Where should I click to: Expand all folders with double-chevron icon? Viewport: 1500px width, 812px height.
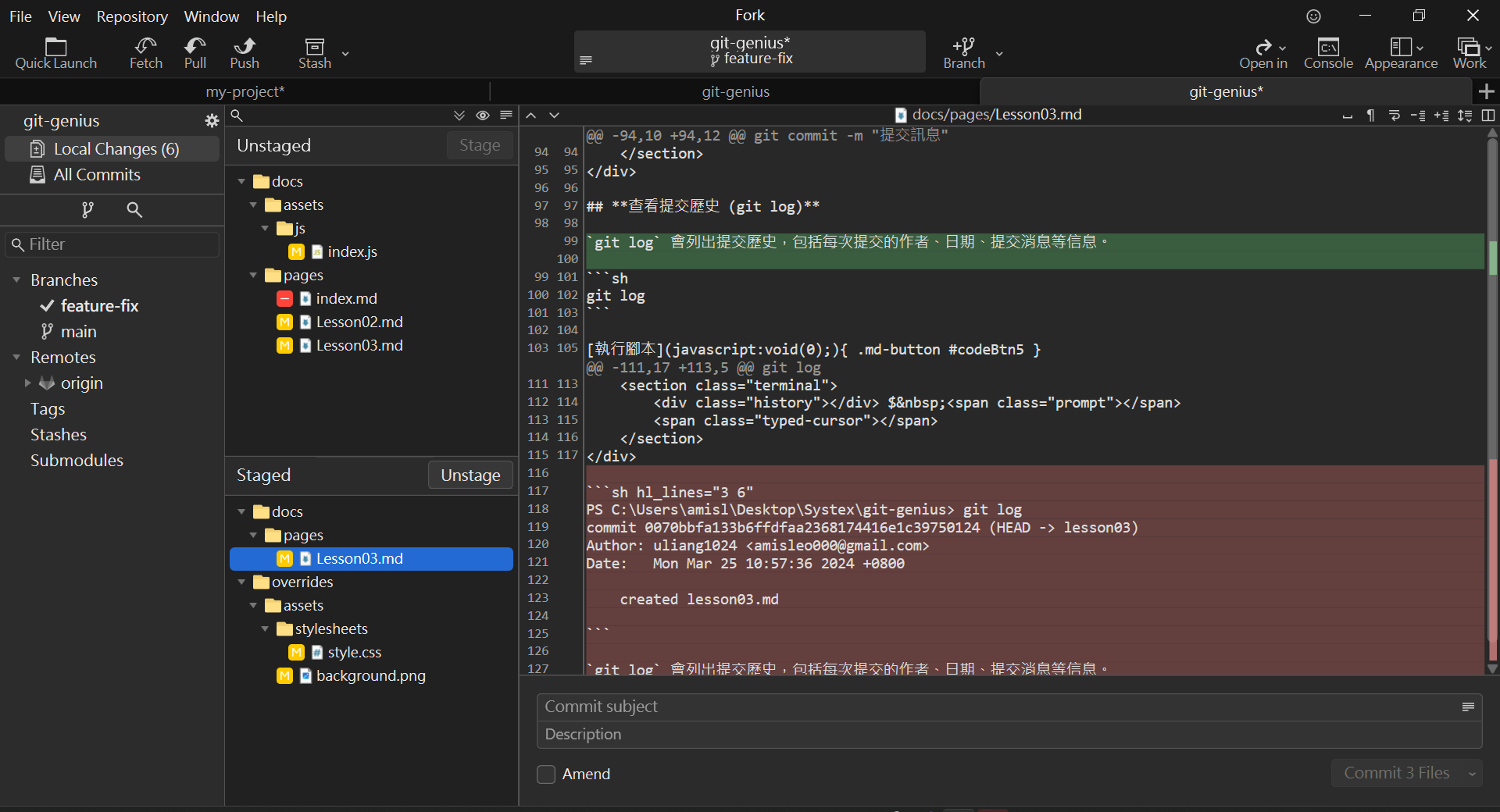point(459,116)
